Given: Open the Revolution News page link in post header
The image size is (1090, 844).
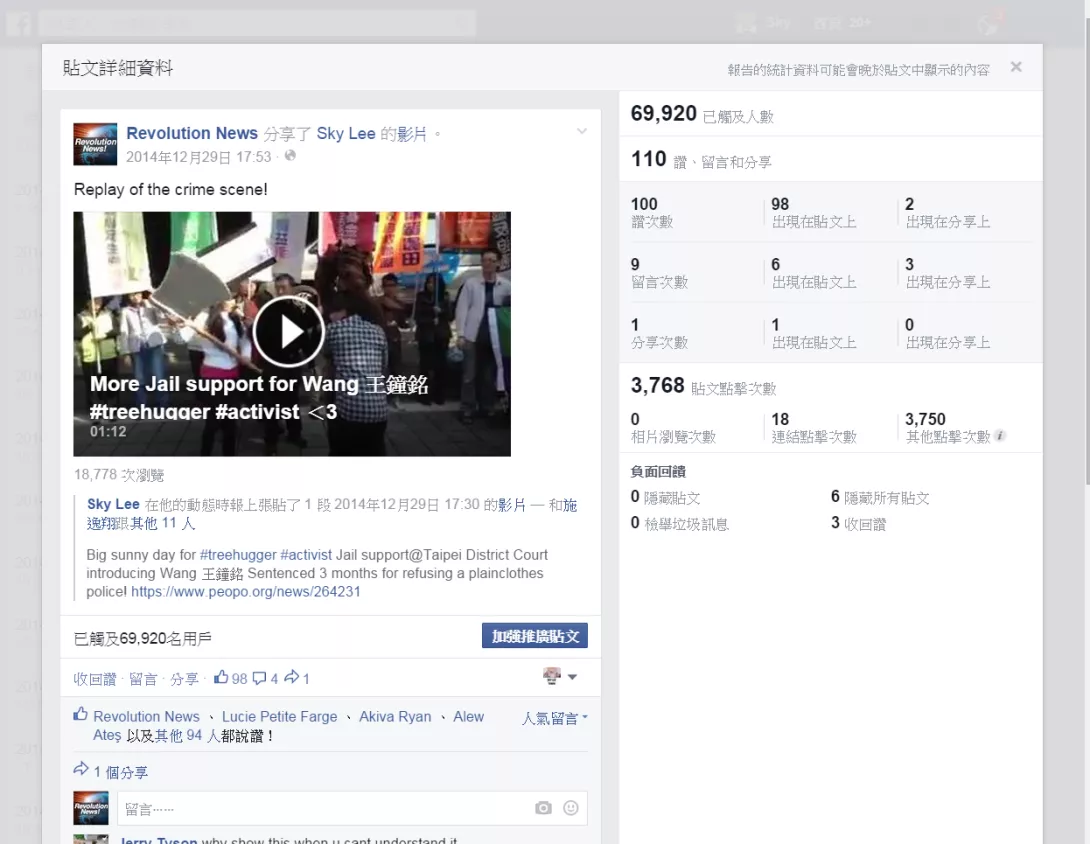Looking at the screenshot, I should (x=192, y=133).
